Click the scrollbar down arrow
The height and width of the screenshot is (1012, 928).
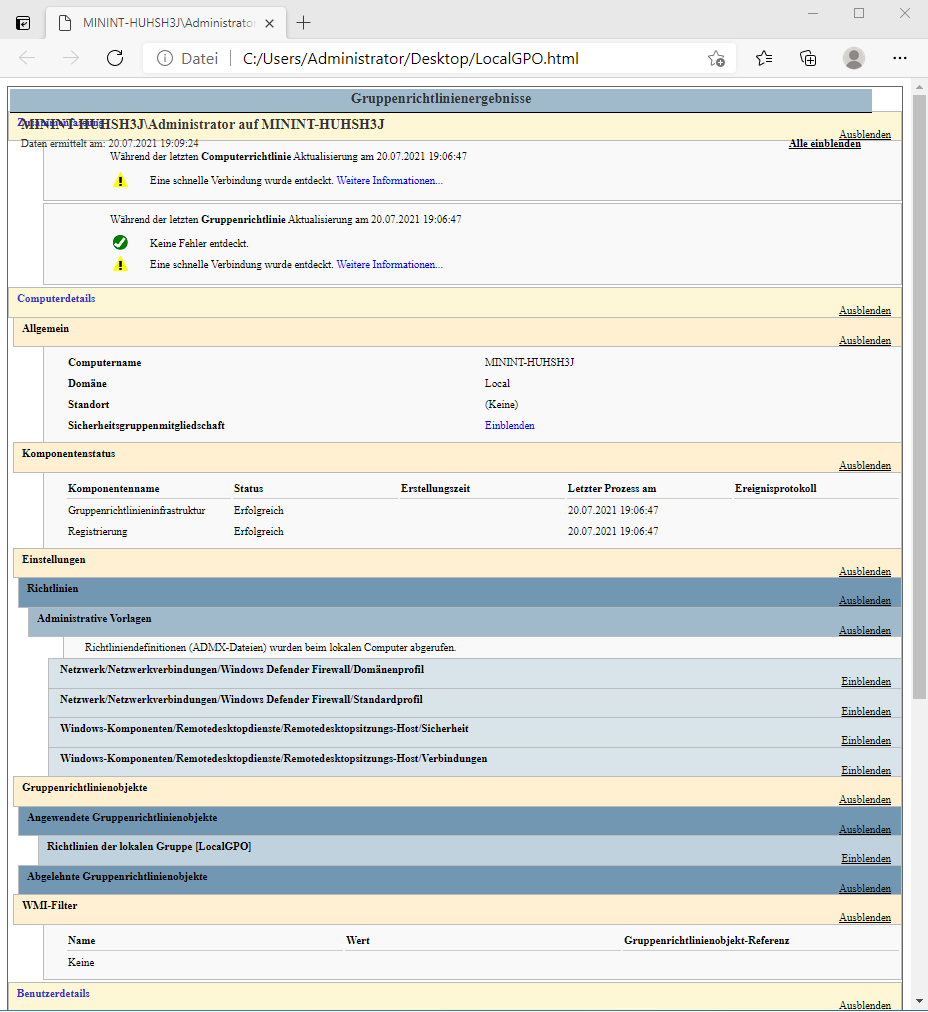click(x=920, y=1002)
